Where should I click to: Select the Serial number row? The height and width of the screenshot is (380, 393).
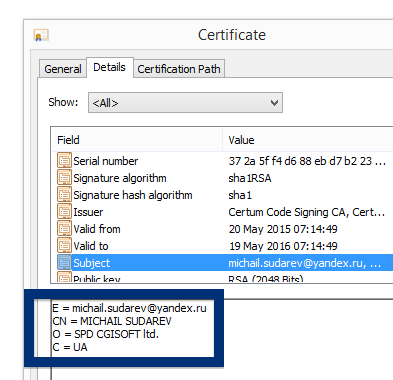tap(222, 161)
